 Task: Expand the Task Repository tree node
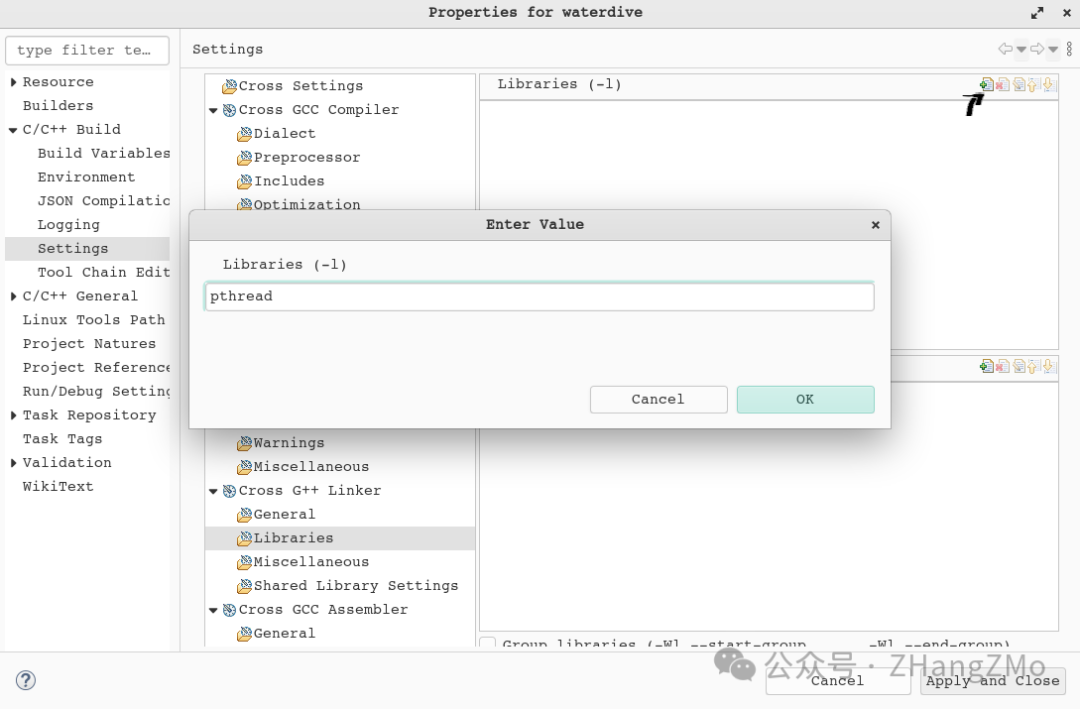click(13, 415)
